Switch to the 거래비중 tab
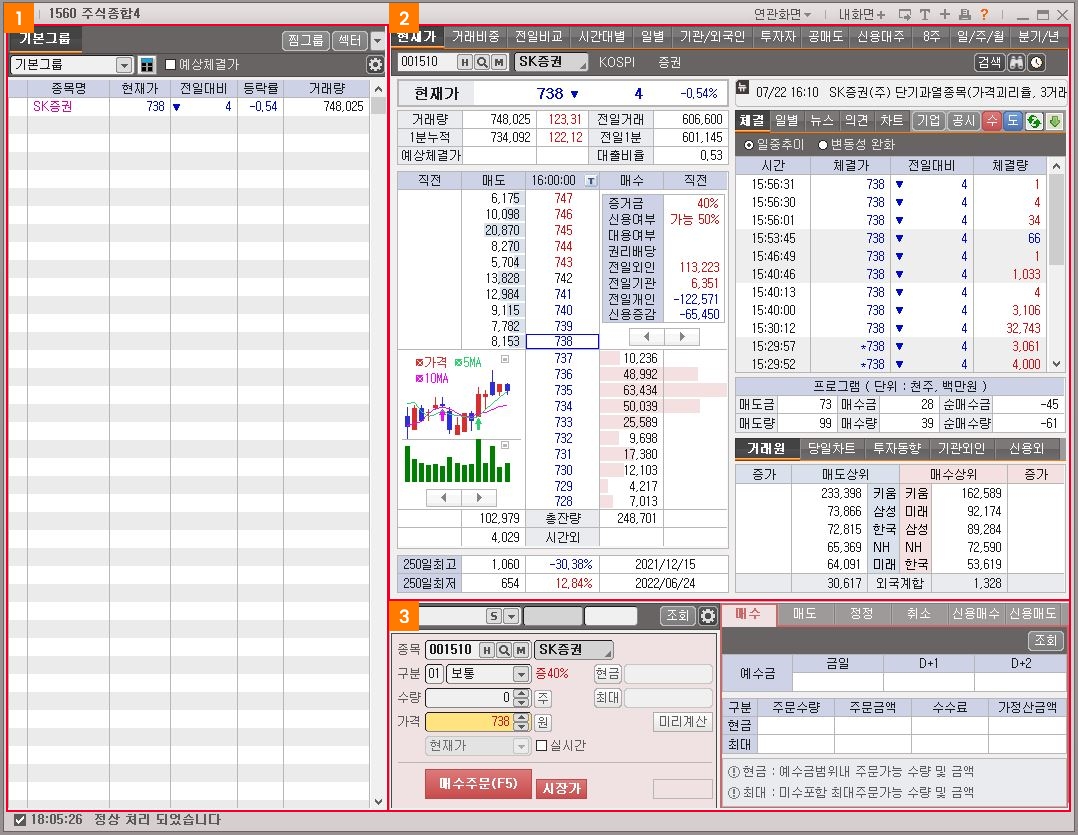 click(x=476, y=37)
